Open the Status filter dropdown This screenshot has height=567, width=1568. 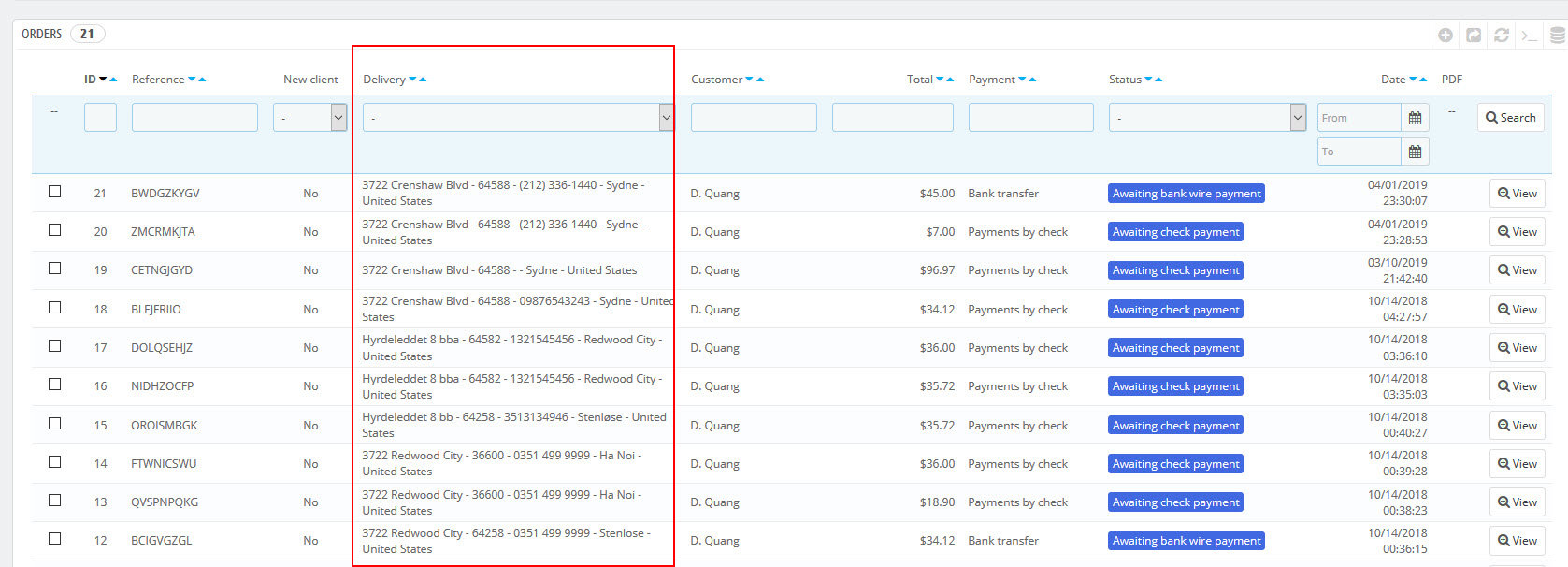pyautogui.click(x=1207, y=118)
